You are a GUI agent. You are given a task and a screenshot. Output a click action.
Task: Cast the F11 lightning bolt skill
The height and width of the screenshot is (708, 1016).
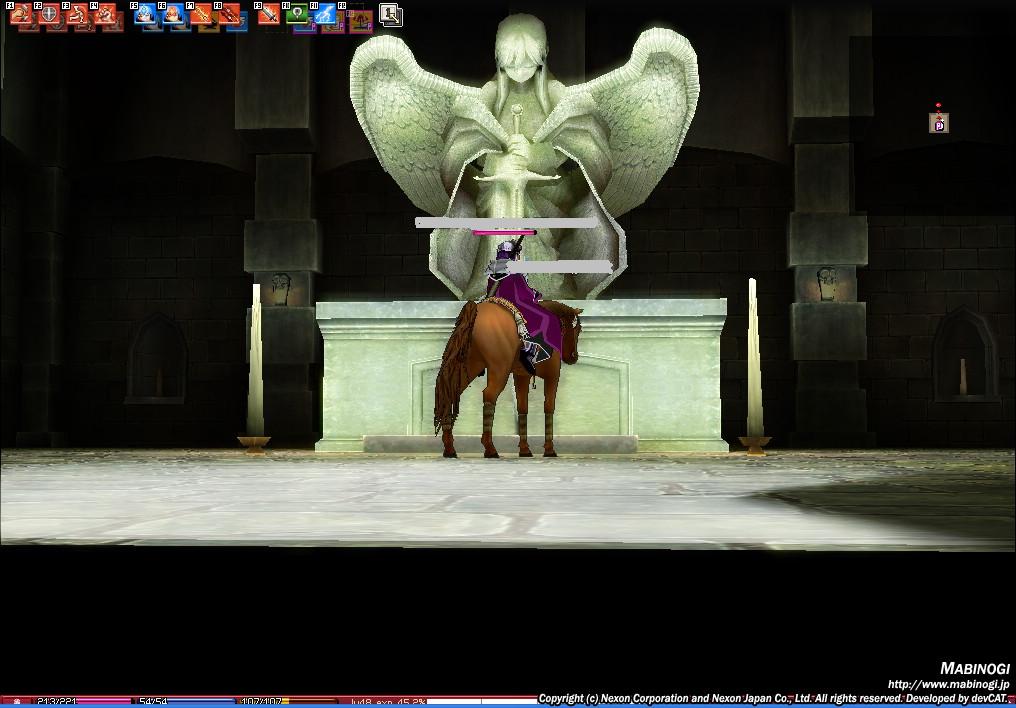(325, 13)
